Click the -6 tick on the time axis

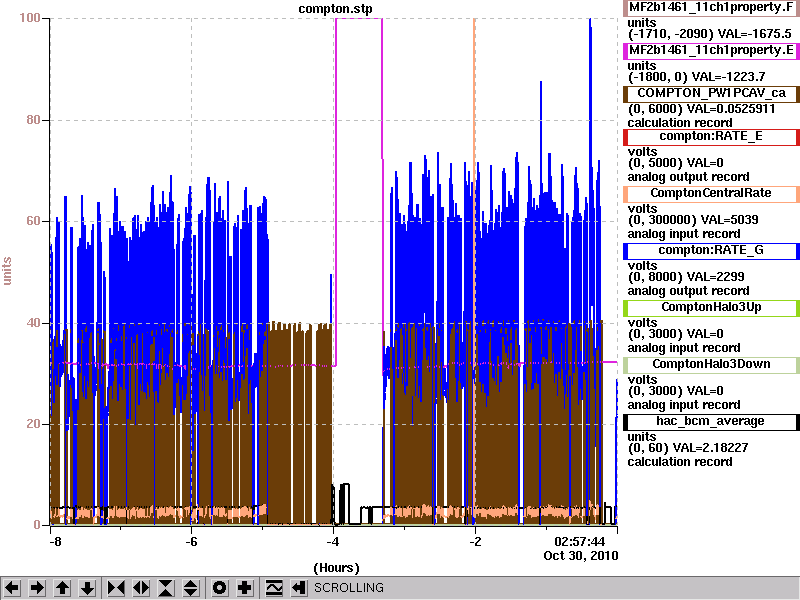(191, 541)
